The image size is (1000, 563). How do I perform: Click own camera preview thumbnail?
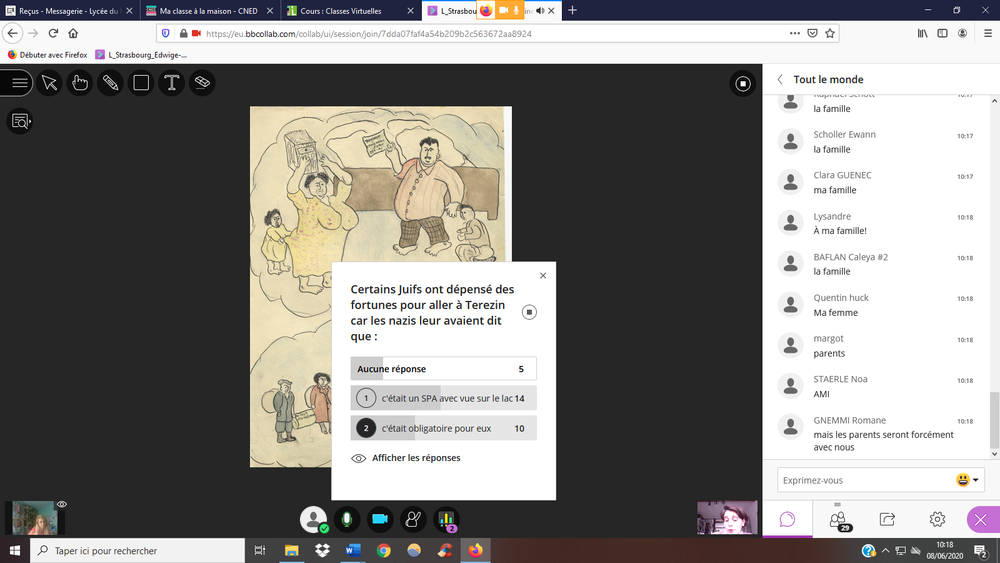(x=34, y=518)
